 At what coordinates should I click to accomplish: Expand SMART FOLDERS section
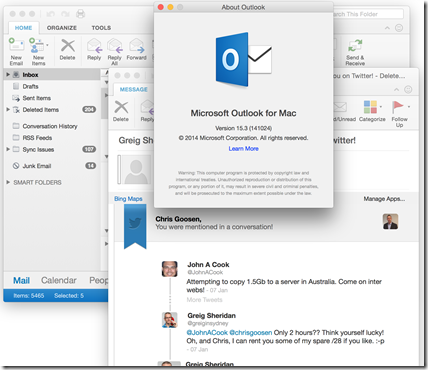tap(8, 182)
